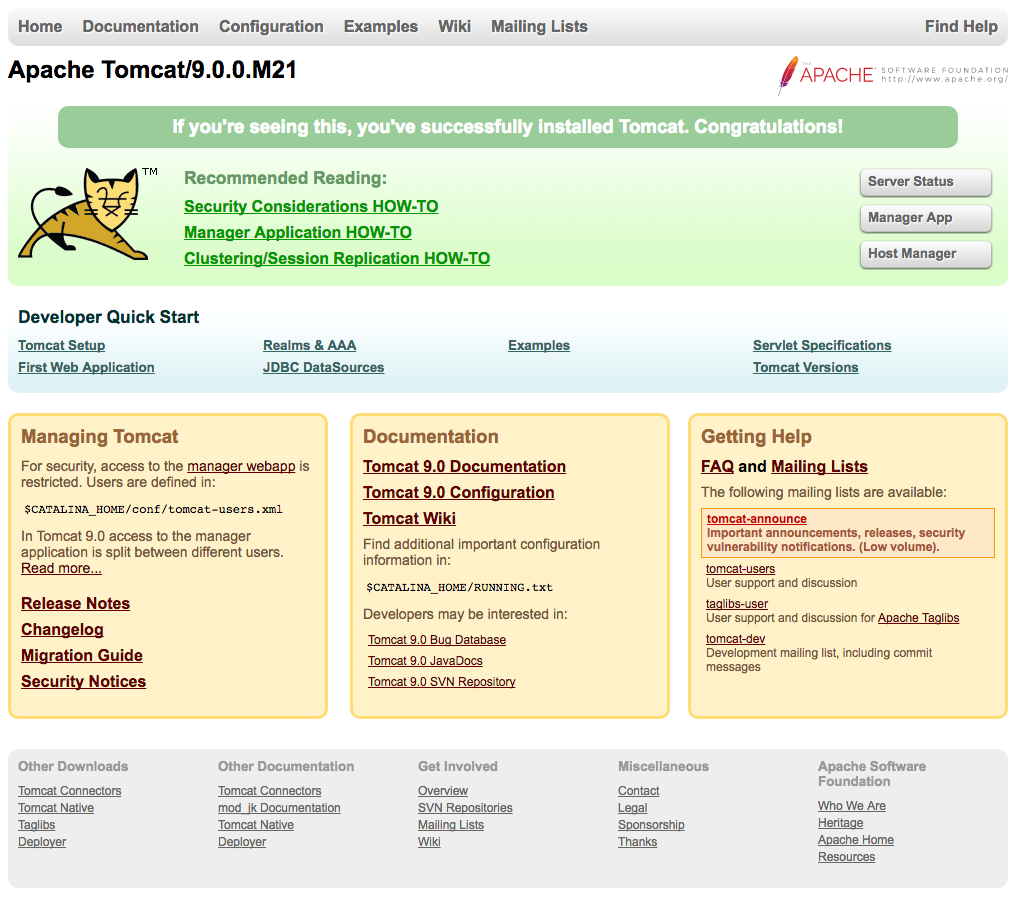The image size is (1026, 897).
Task: Open Tomcat Native under Other Documentation
Action: (256, 825)
